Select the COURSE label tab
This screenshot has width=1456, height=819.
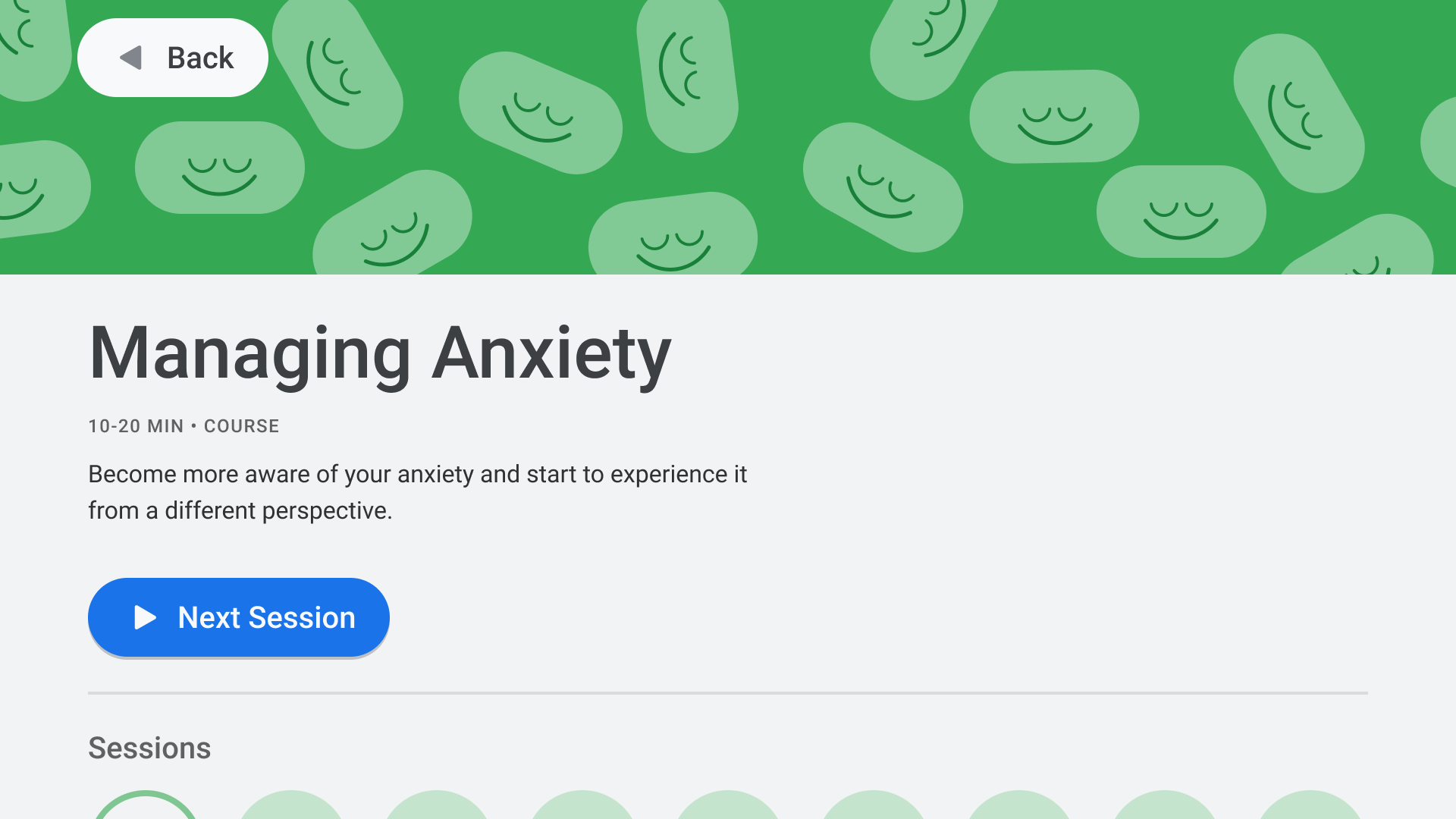click(241, 426)
